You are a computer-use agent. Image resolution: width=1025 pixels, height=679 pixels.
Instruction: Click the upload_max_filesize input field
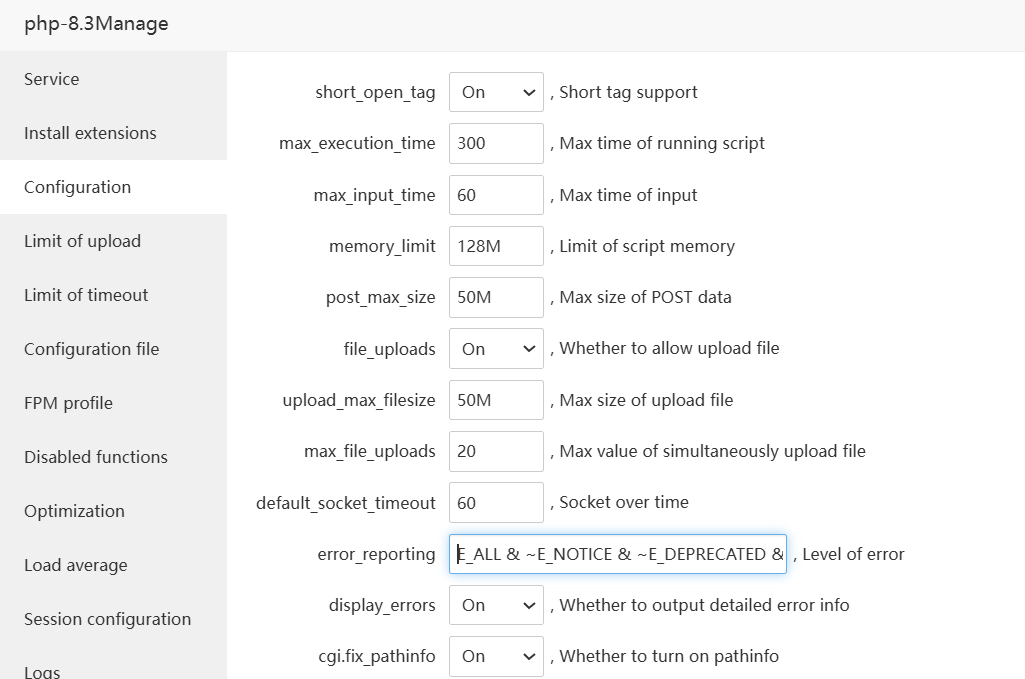click(x=496, y=400)
